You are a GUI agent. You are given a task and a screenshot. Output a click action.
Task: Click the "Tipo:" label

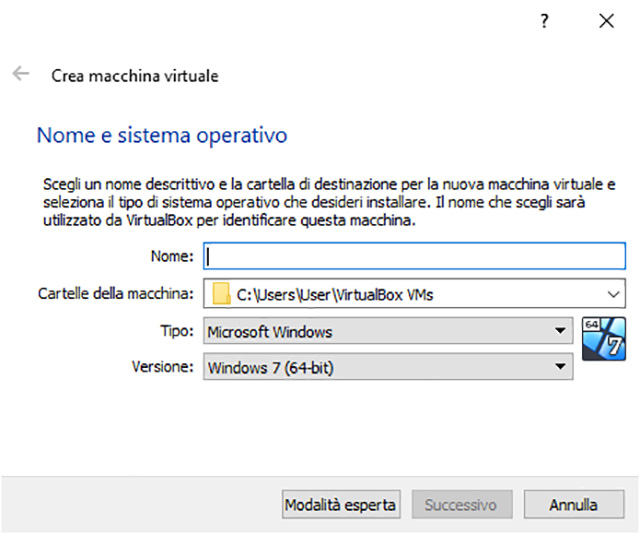click(x=176, y=331)
